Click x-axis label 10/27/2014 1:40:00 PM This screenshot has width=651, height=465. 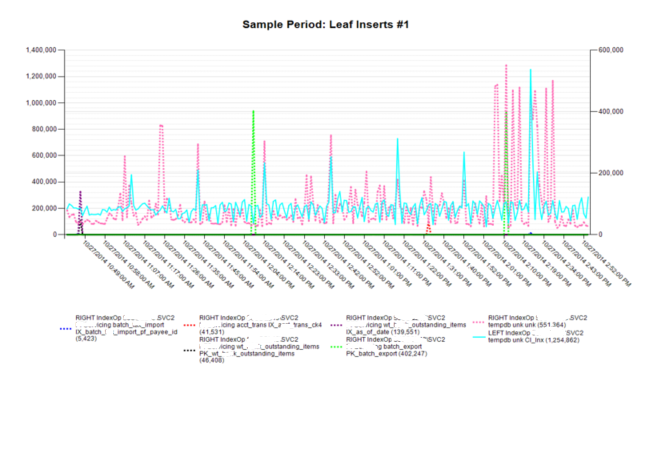[468, 263]
